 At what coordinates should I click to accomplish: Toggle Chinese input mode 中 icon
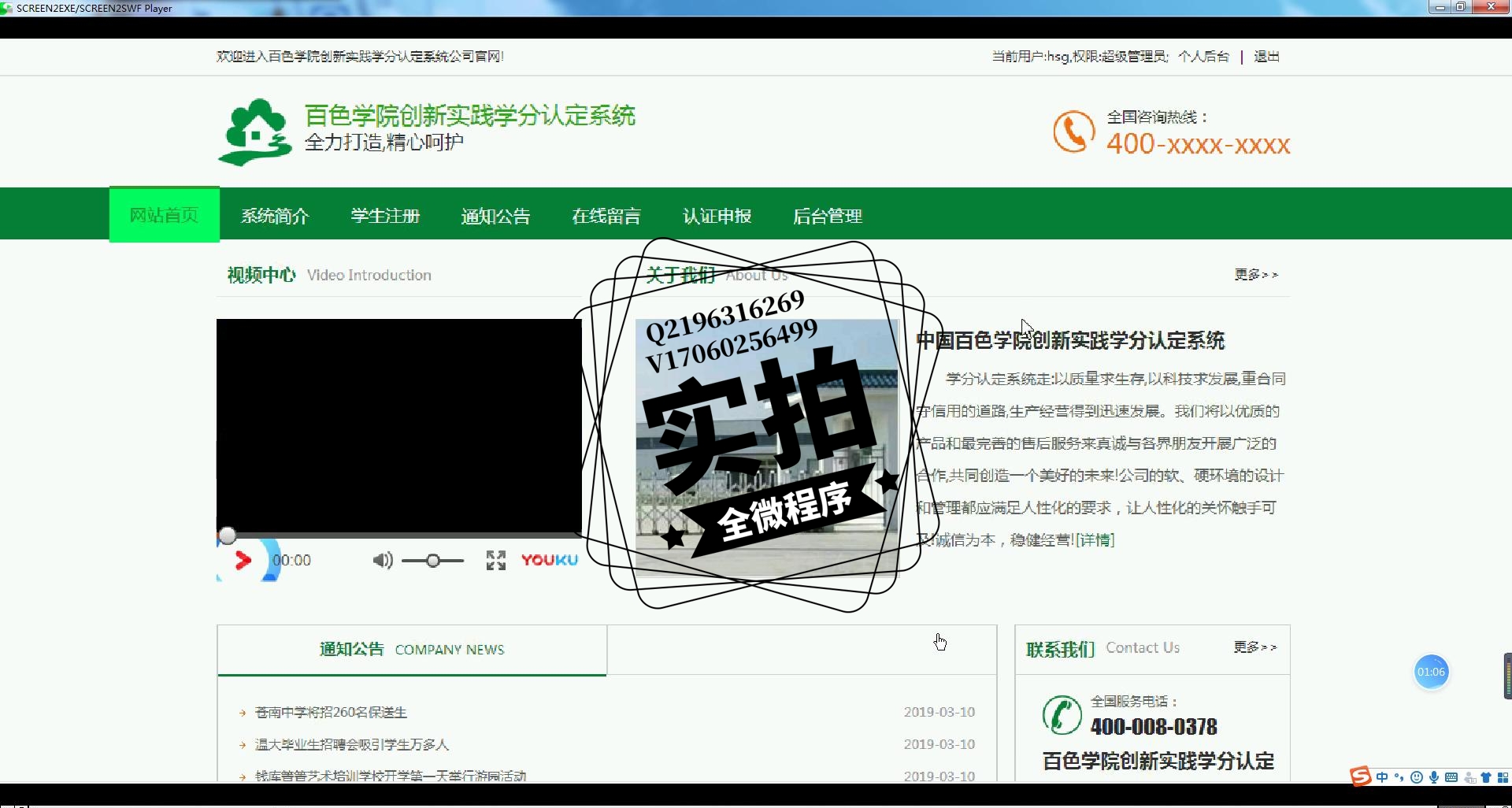[1382, 777]
